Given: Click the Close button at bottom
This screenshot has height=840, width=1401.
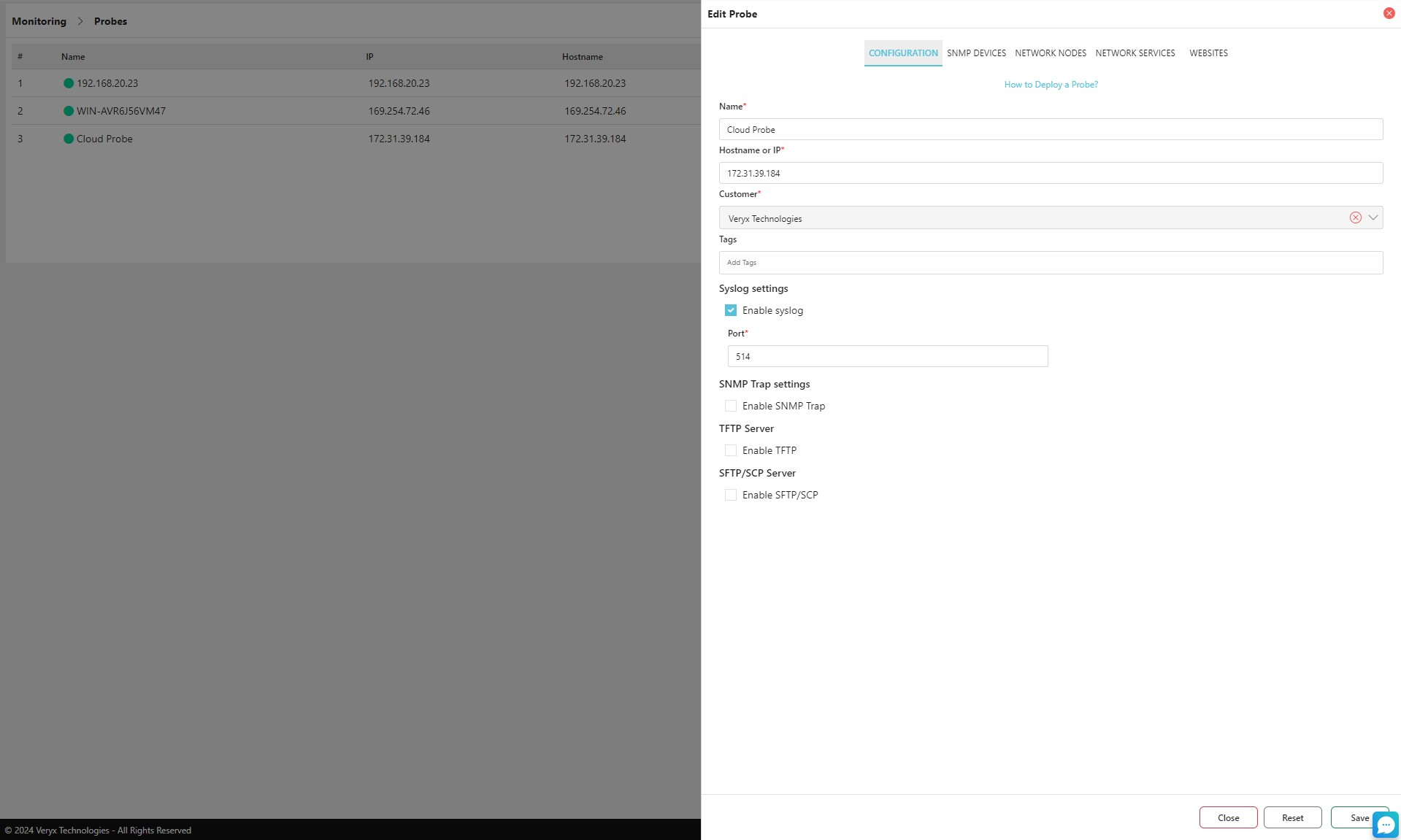Looking at the screenshot, I should click(1228, 817).
